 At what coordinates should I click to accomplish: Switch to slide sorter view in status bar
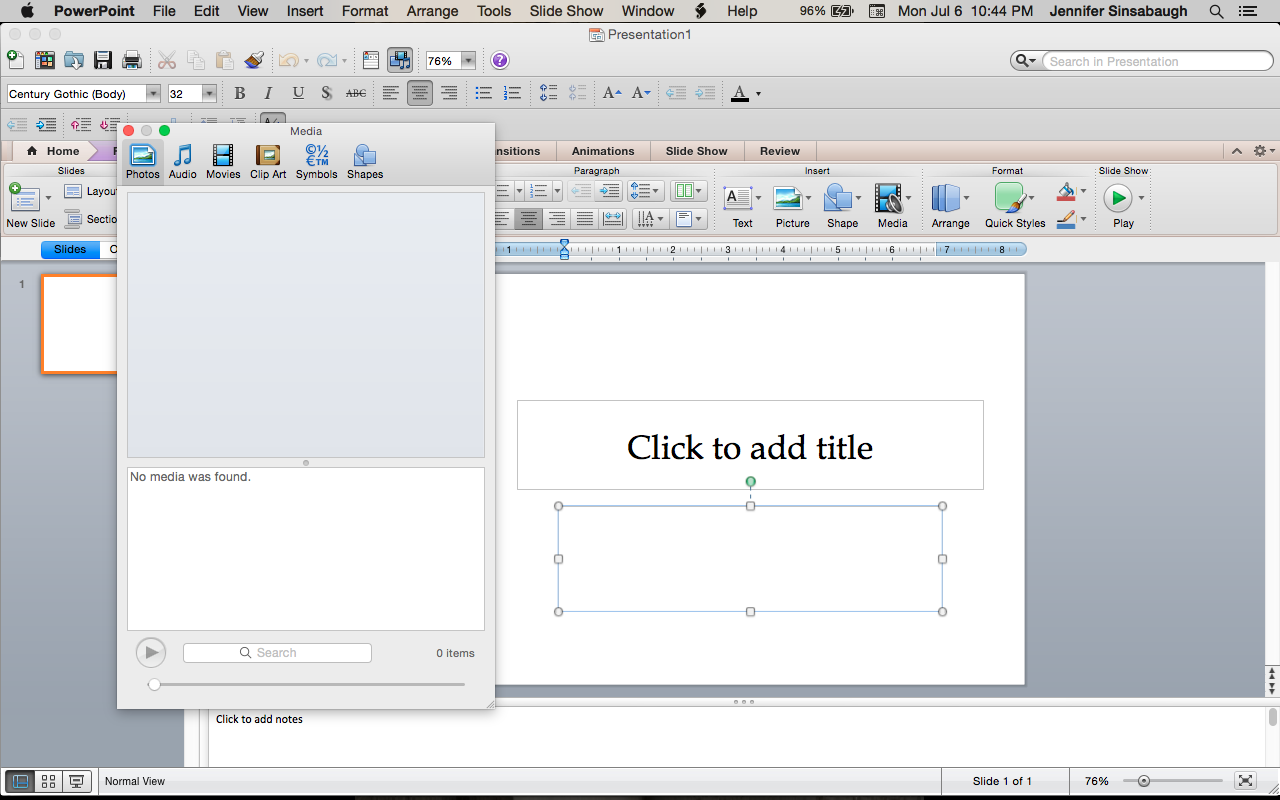point(48,781)
